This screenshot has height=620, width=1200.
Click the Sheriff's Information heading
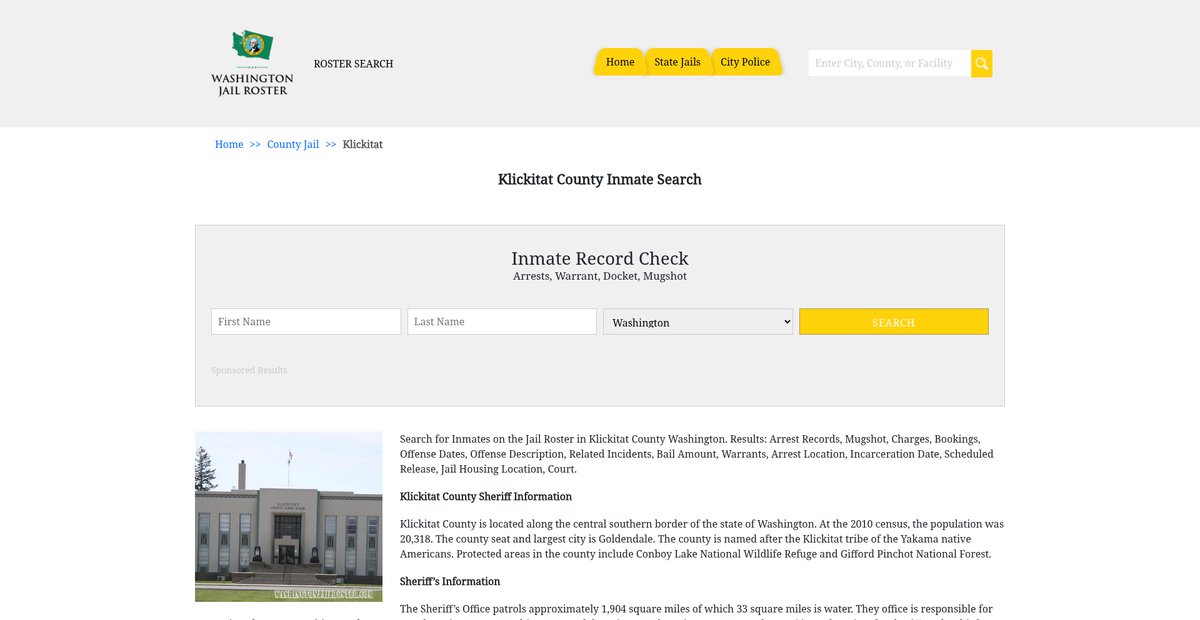(450, 582)
